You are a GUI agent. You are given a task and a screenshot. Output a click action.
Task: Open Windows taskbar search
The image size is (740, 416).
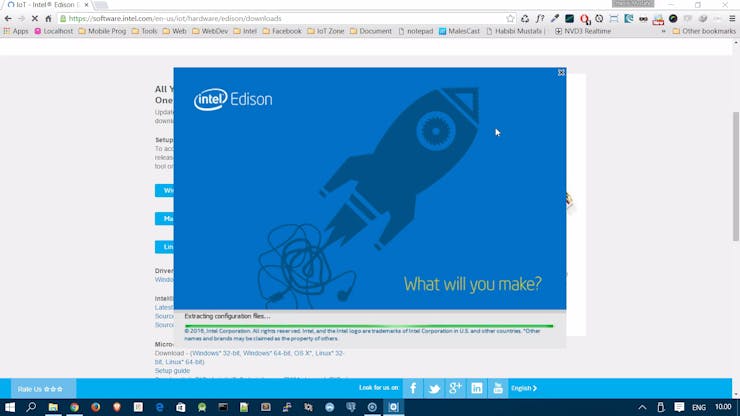(x=31, y=407)
